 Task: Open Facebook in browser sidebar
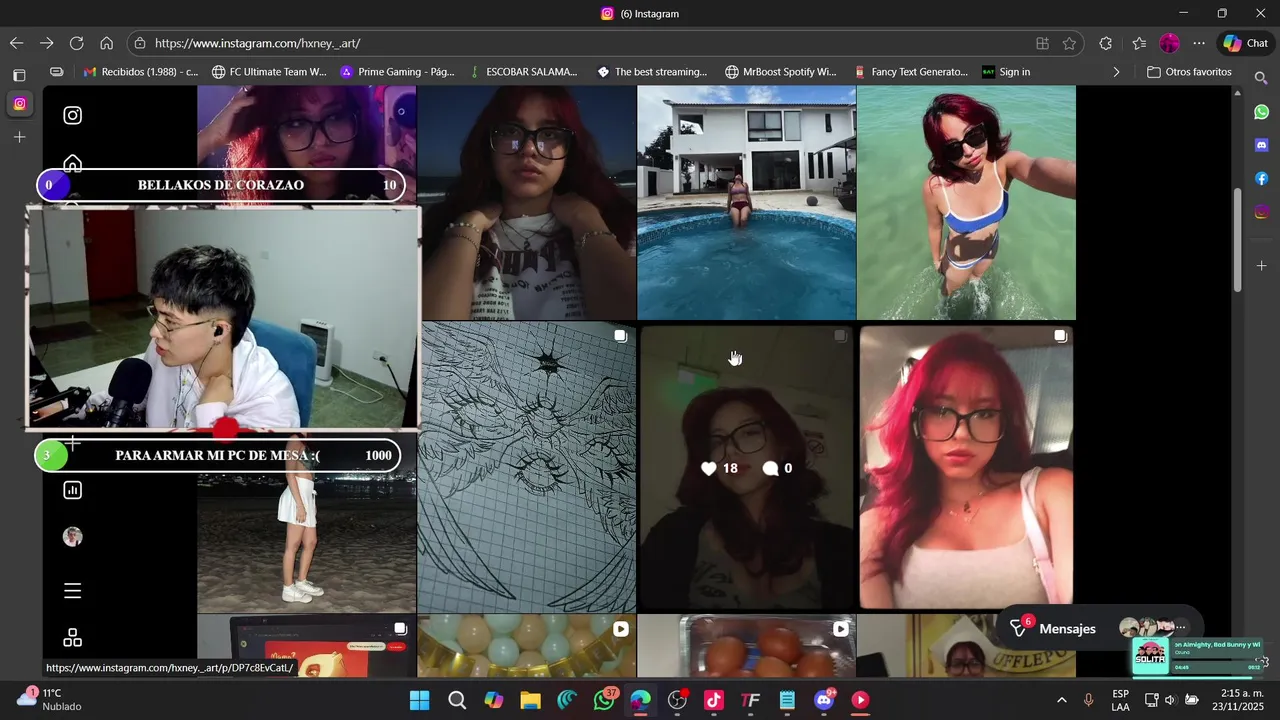1262,178
